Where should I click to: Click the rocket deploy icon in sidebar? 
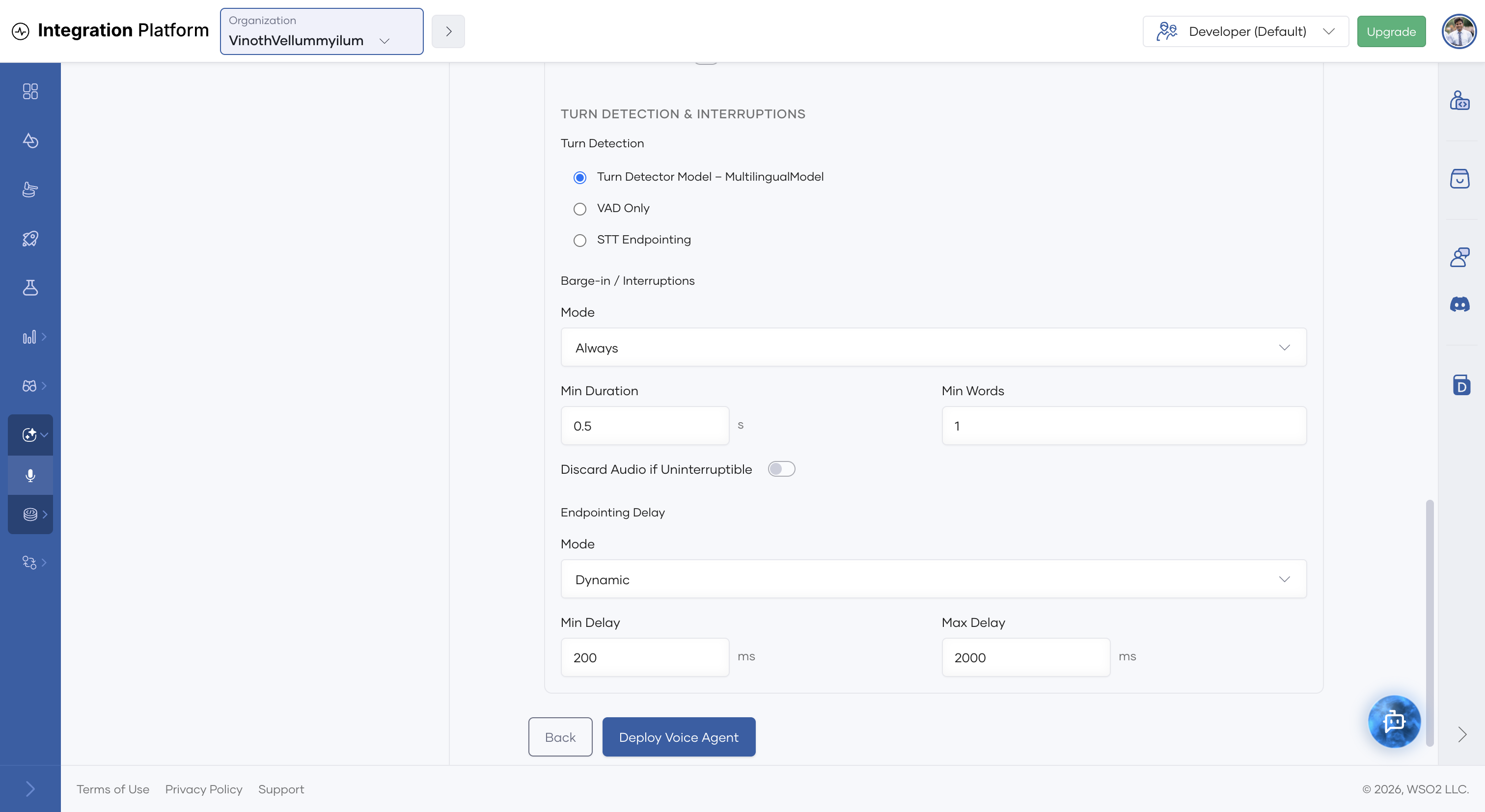pos(30,239)
